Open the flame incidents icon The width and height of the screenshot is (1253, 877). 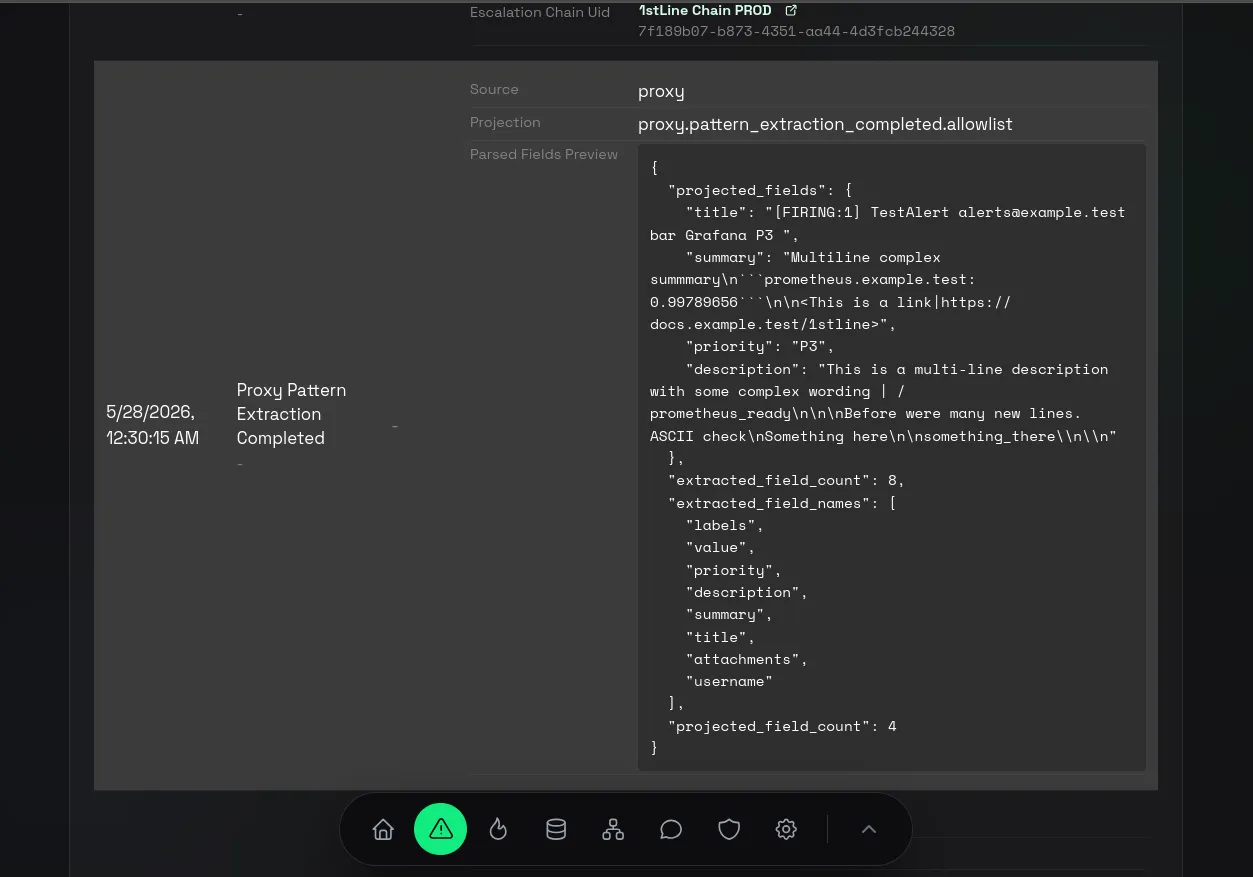498,829
